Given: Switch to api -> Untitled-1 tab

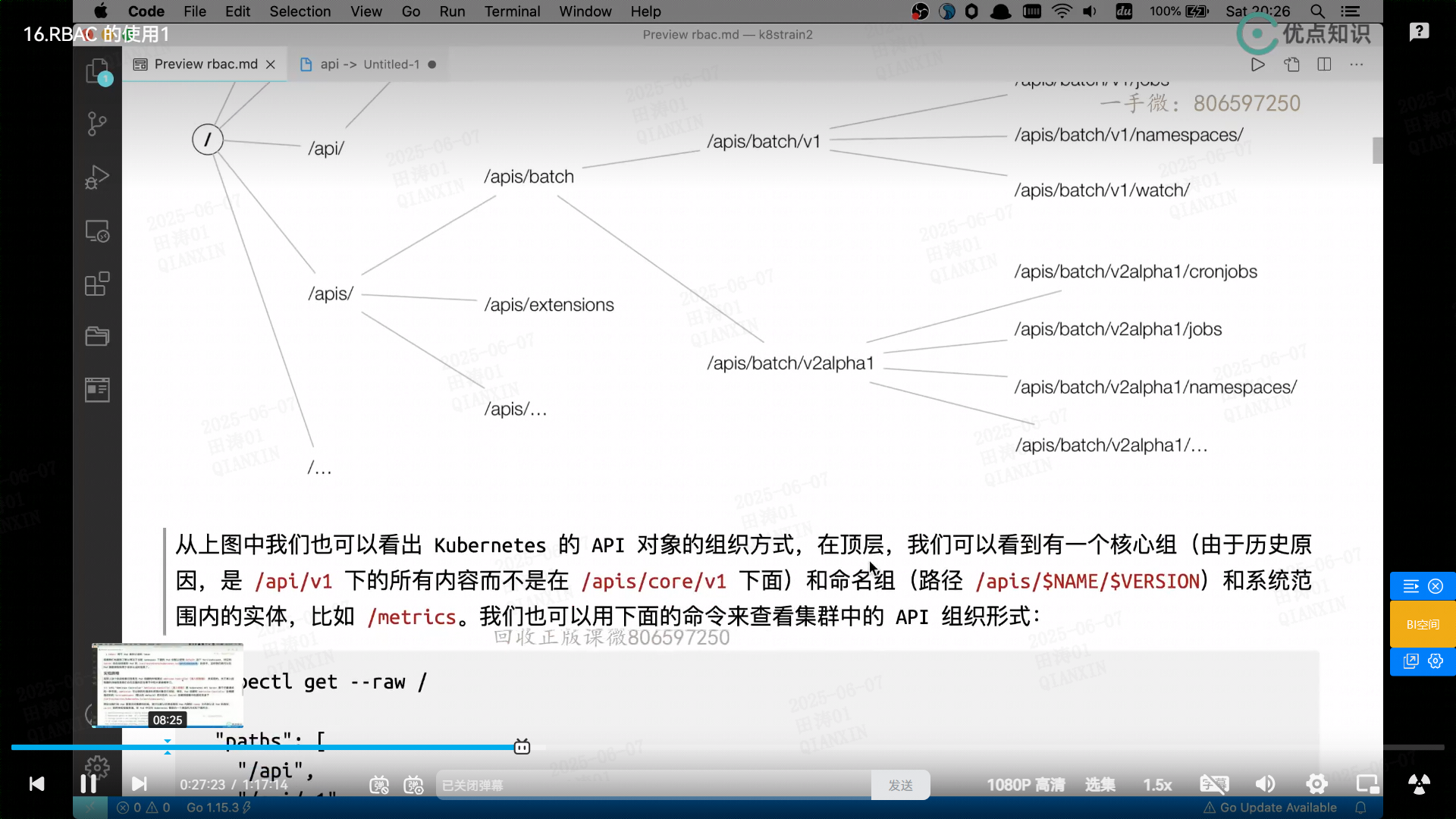Looking at the screenshot, I should click(x=369, y=64).
